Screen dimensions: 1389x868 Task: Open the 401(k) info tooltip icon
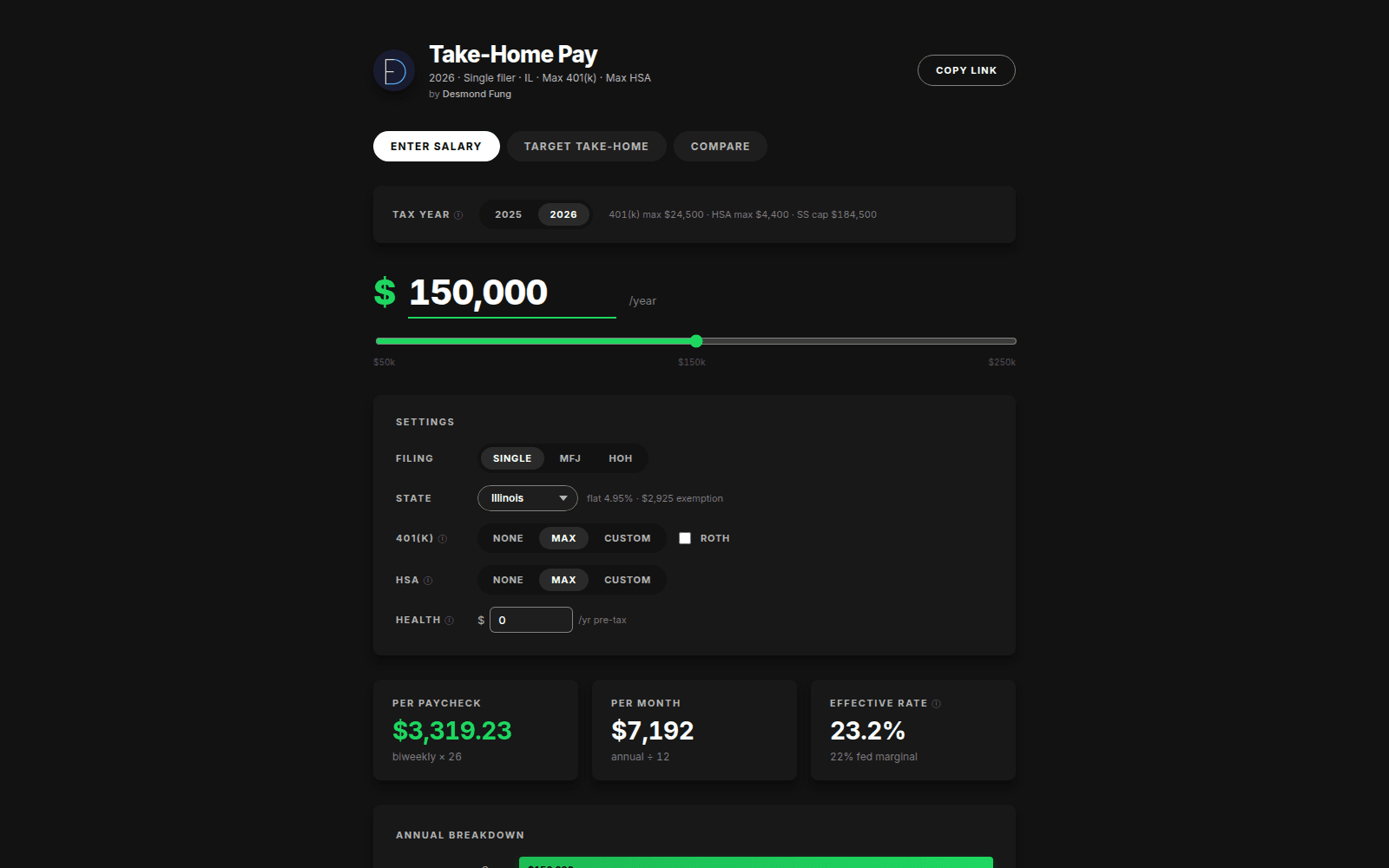coord(443,538)
